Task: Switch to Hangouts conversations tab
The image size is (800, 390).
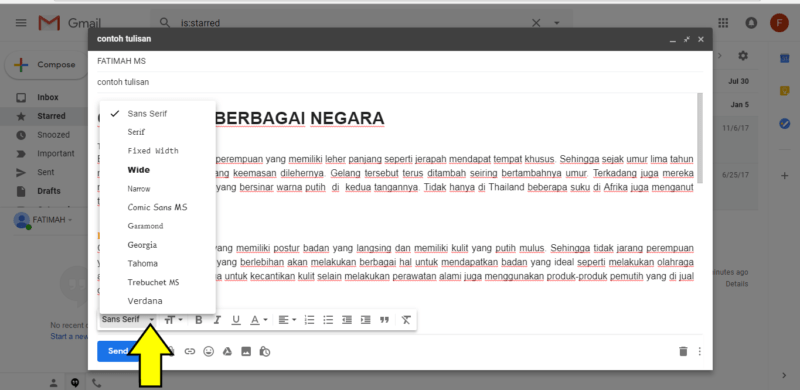Action: [75, 382]
